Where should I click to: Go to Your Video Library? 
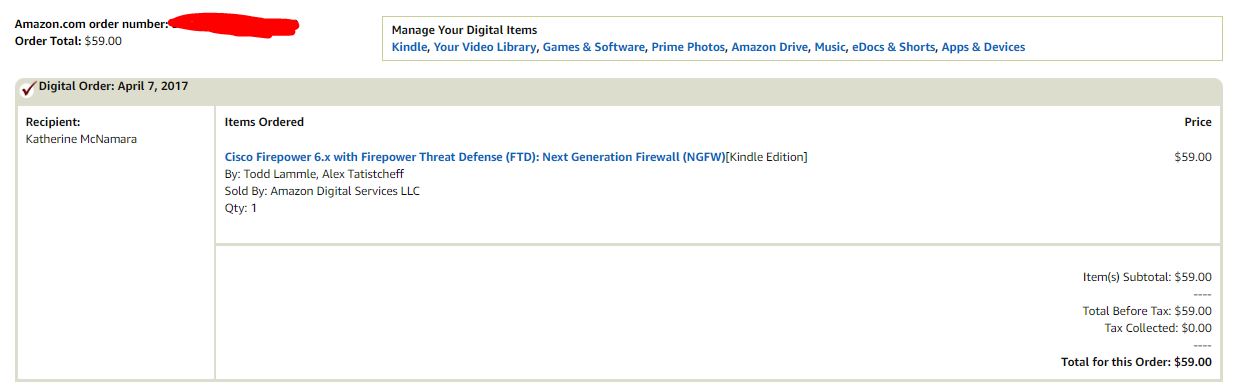(x=485, y=47)
